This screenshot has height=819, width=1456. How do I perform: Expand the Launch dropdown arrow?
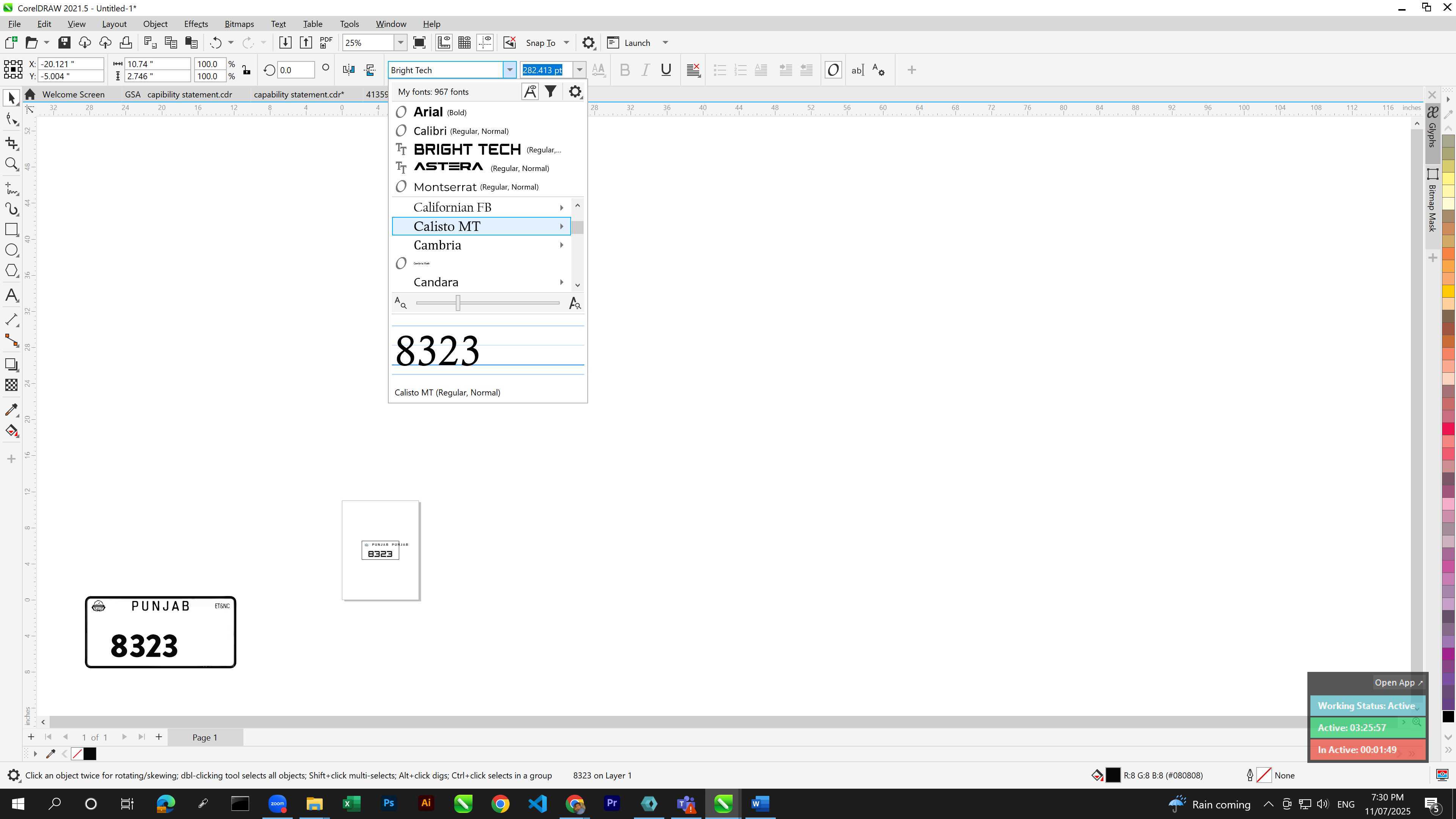click(x=665, y=42)
